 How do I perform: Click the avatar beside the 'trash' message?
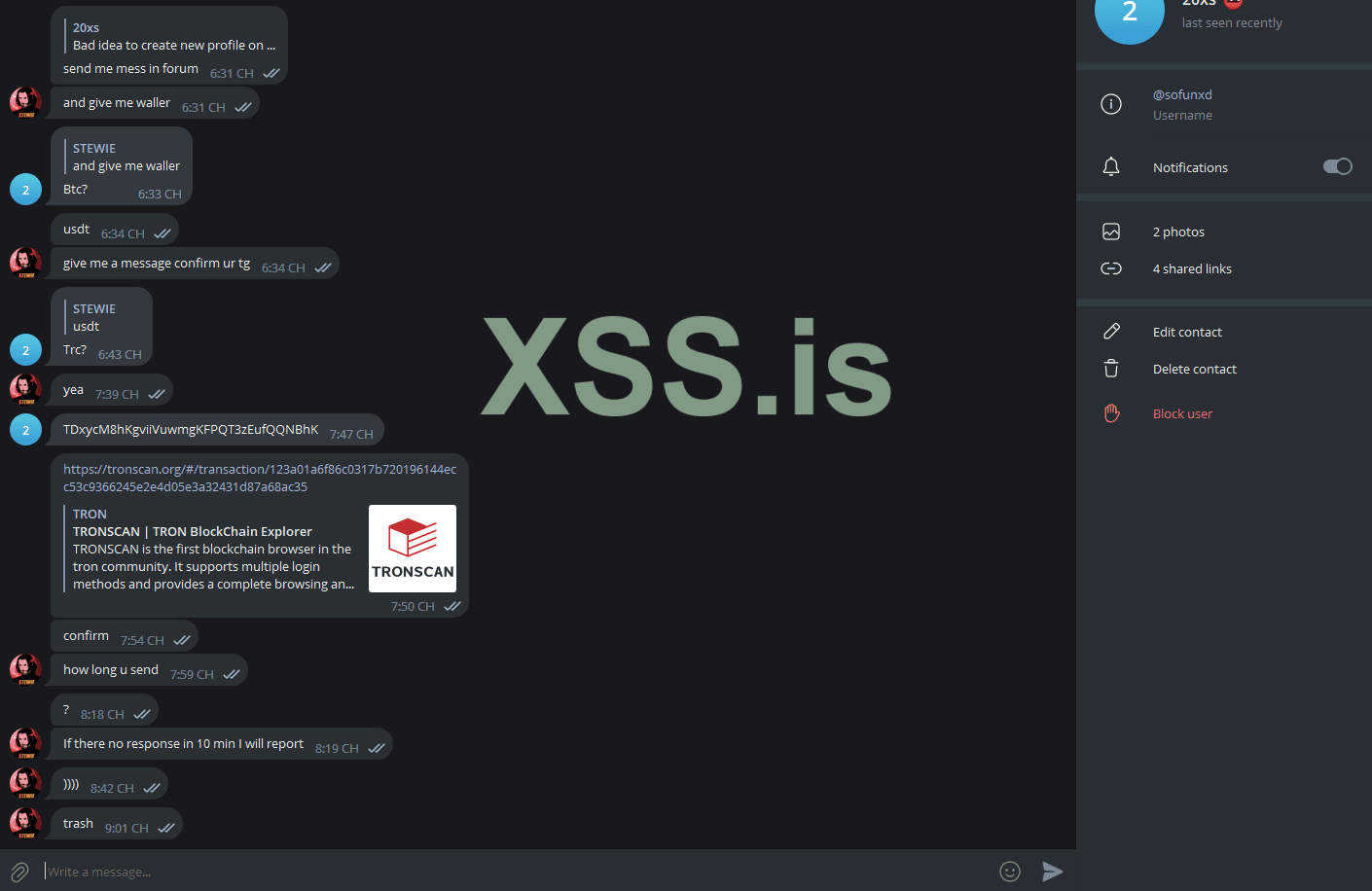point(25,823)
